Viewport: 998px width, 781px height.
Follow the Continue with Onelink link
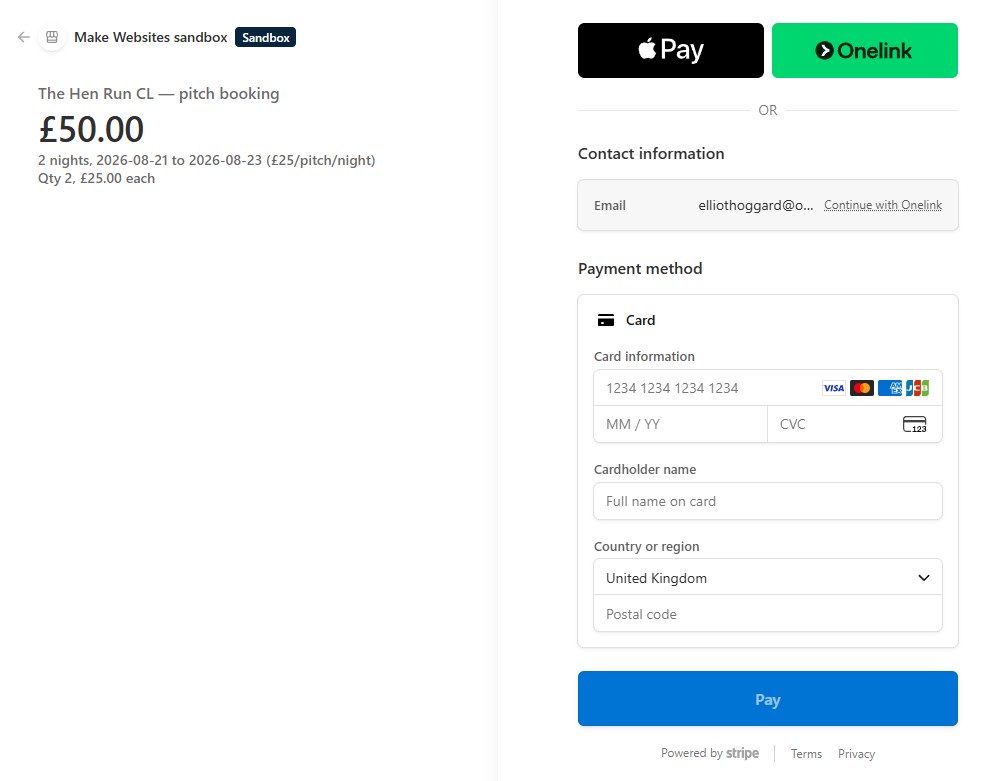click(883, 205)
